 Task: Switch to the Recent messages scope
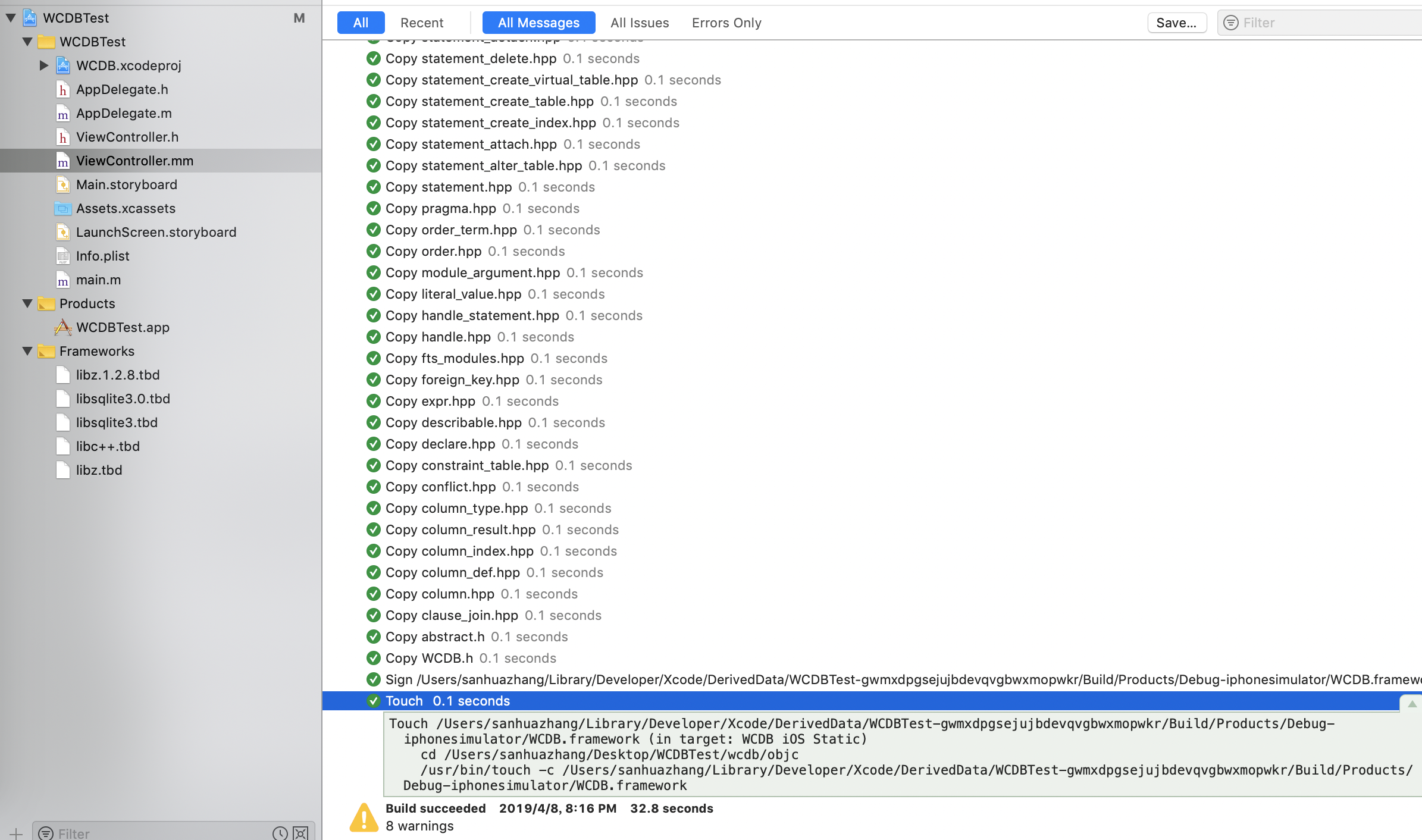(x=422, y=23)
